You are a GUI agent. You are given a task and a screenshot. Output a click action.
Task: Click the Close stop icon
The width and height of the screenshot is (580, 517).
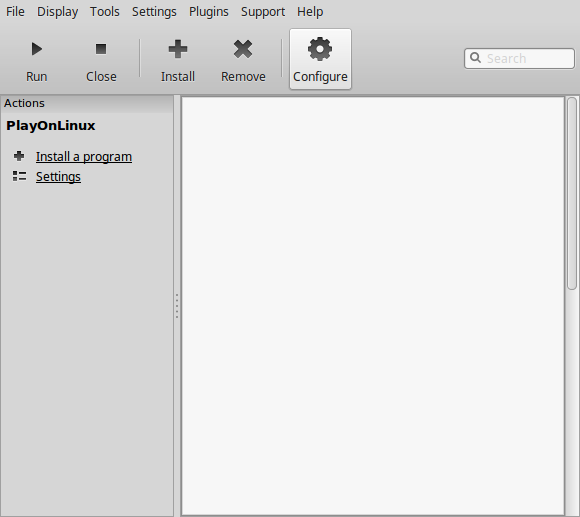click(101, 49)
